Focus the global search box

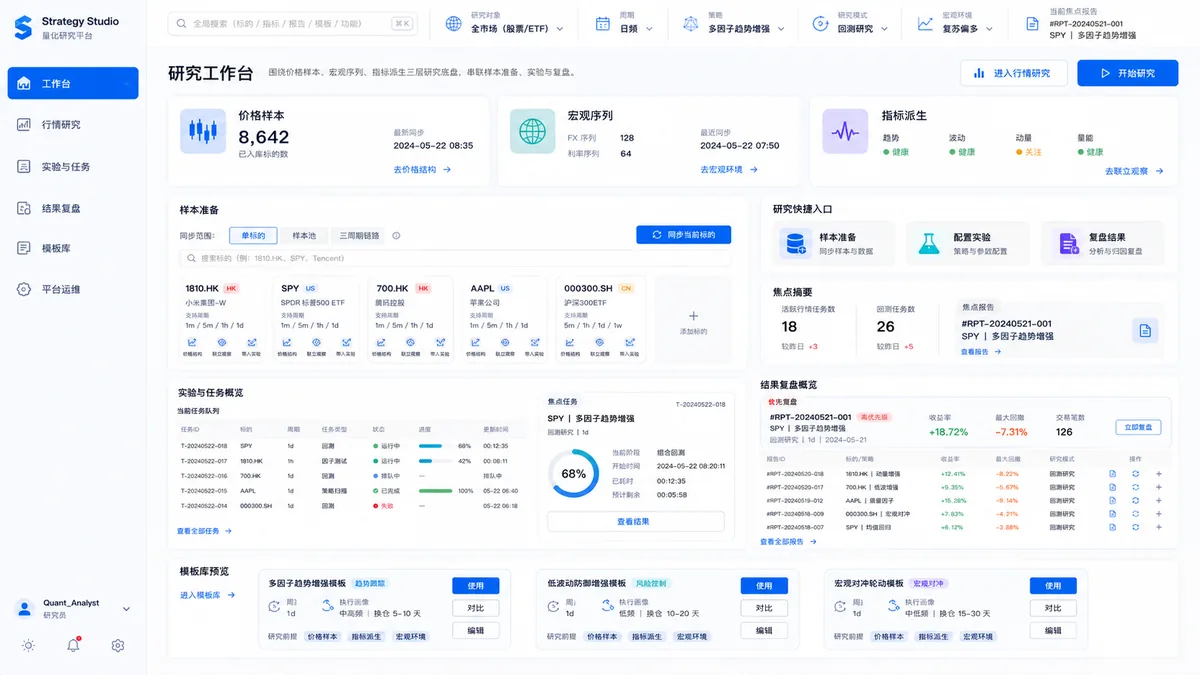[x=292, y=23]
